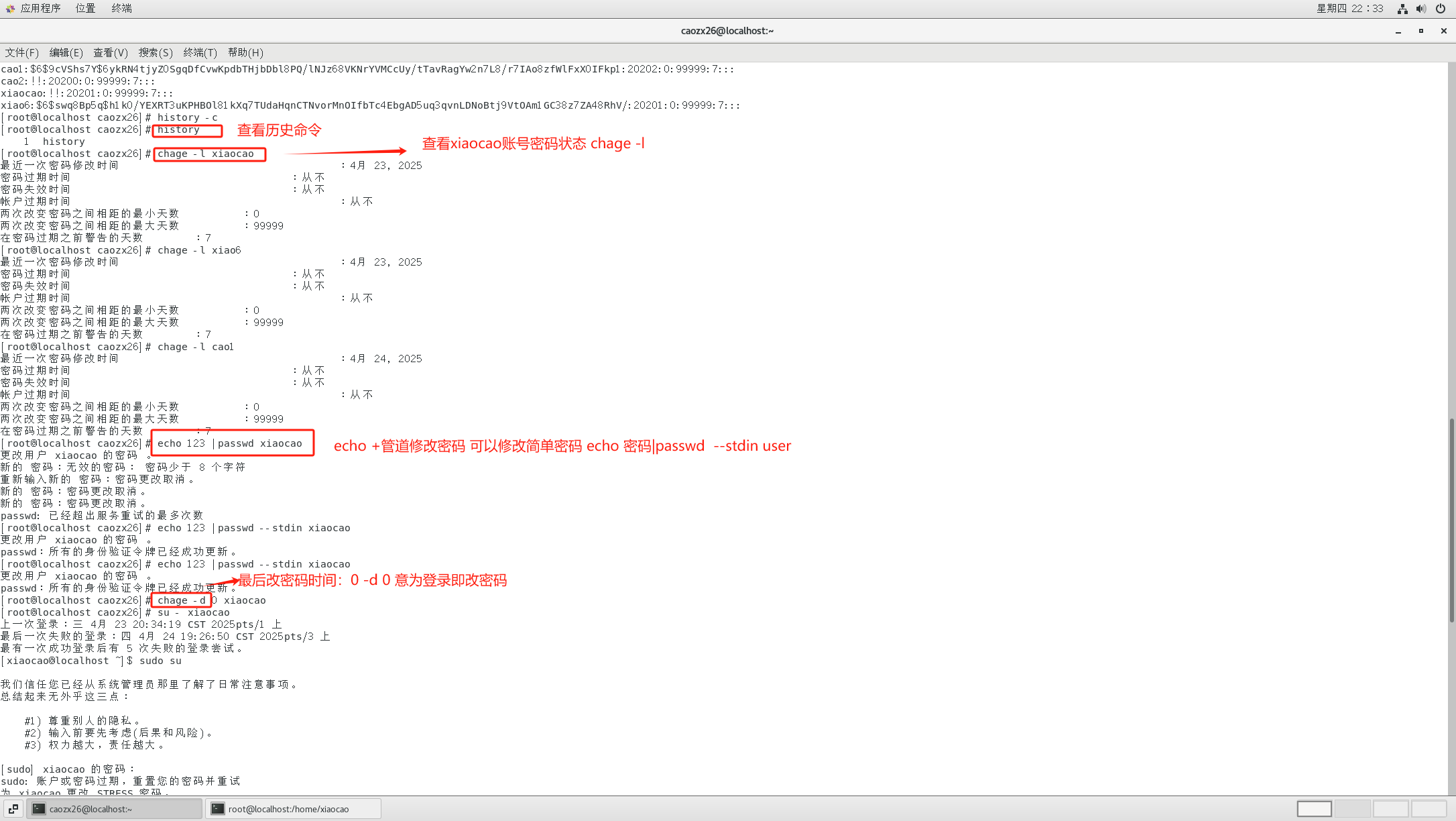Switch to caozx26@localhost:~ taskbar window
The image size is (1456, 821).
114,809
